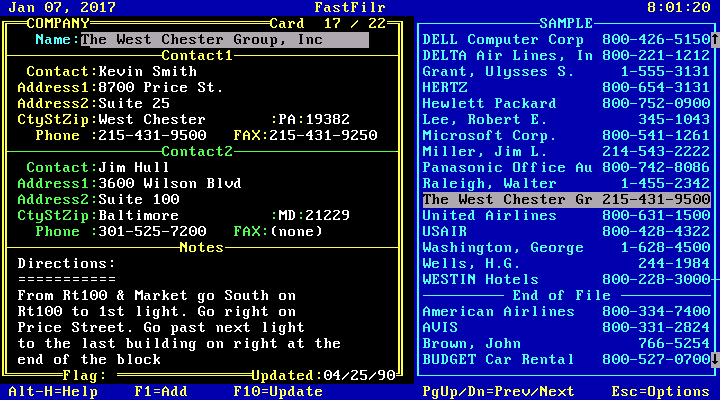720x400 pixels.
Task: Click zip code 19382 field
Action: (x=327, y=119)
